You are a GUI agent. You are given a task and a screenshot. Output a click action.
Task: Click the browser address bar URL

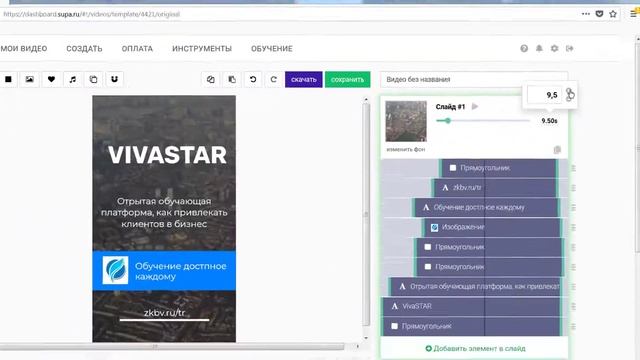pos(91,14)
